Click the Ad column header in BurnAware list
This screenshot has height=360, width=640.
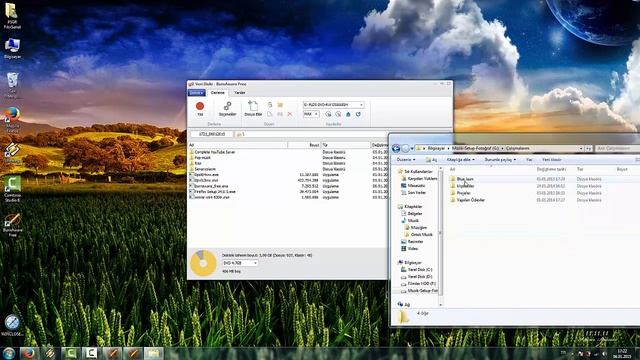[238, 145]
